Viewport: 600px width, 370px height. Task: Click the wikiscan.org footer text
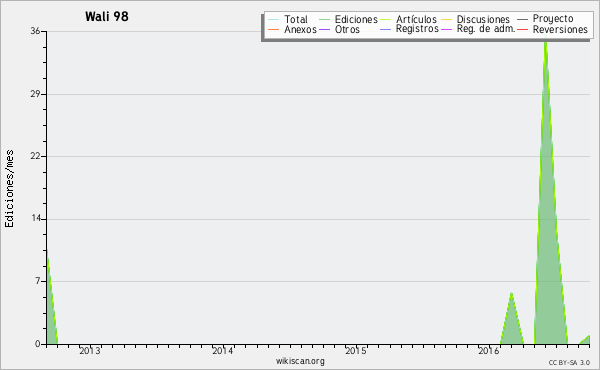click(x=300, y=361)
